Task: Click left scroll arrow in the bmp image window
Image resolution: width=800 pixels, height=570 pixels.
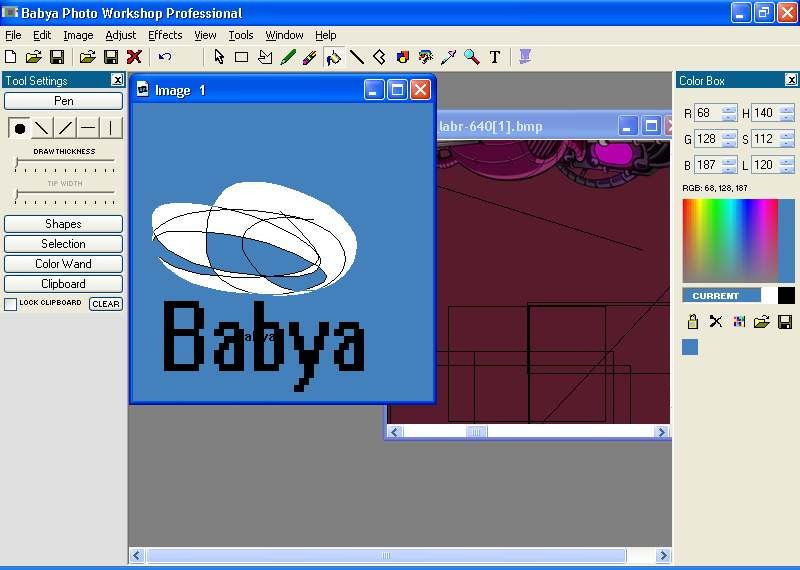Action: (x=394, y=432)
